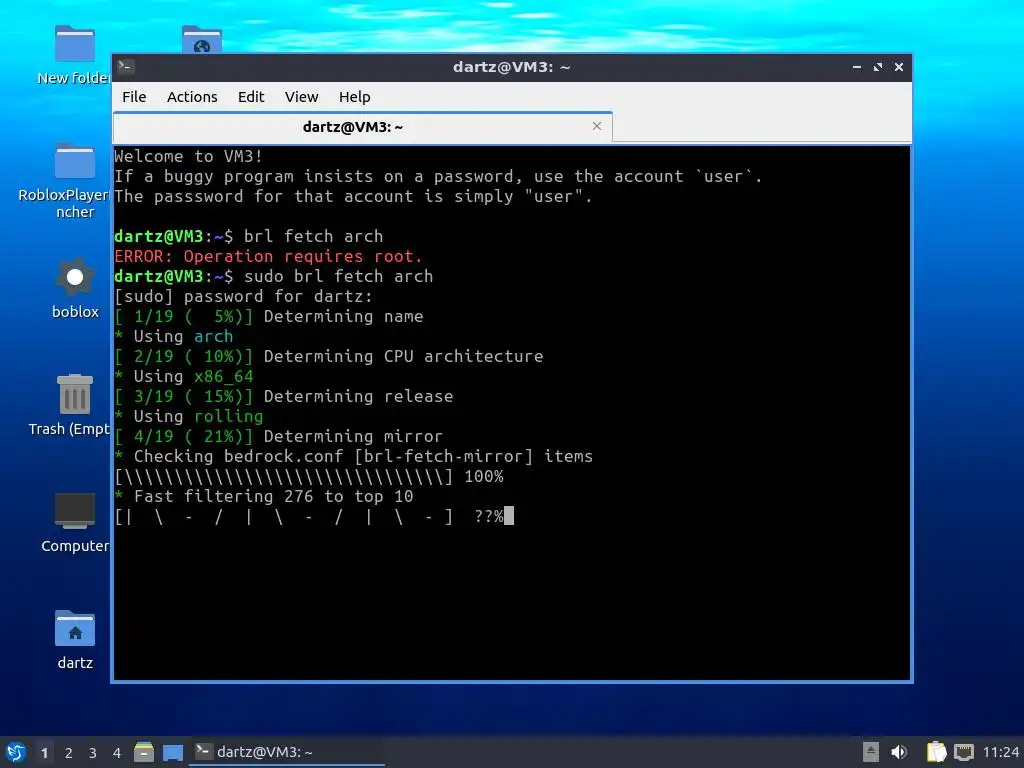Click the 'Determining mirror' line
The width and height of the screenshot is (1024, 768).
(278, 436)
